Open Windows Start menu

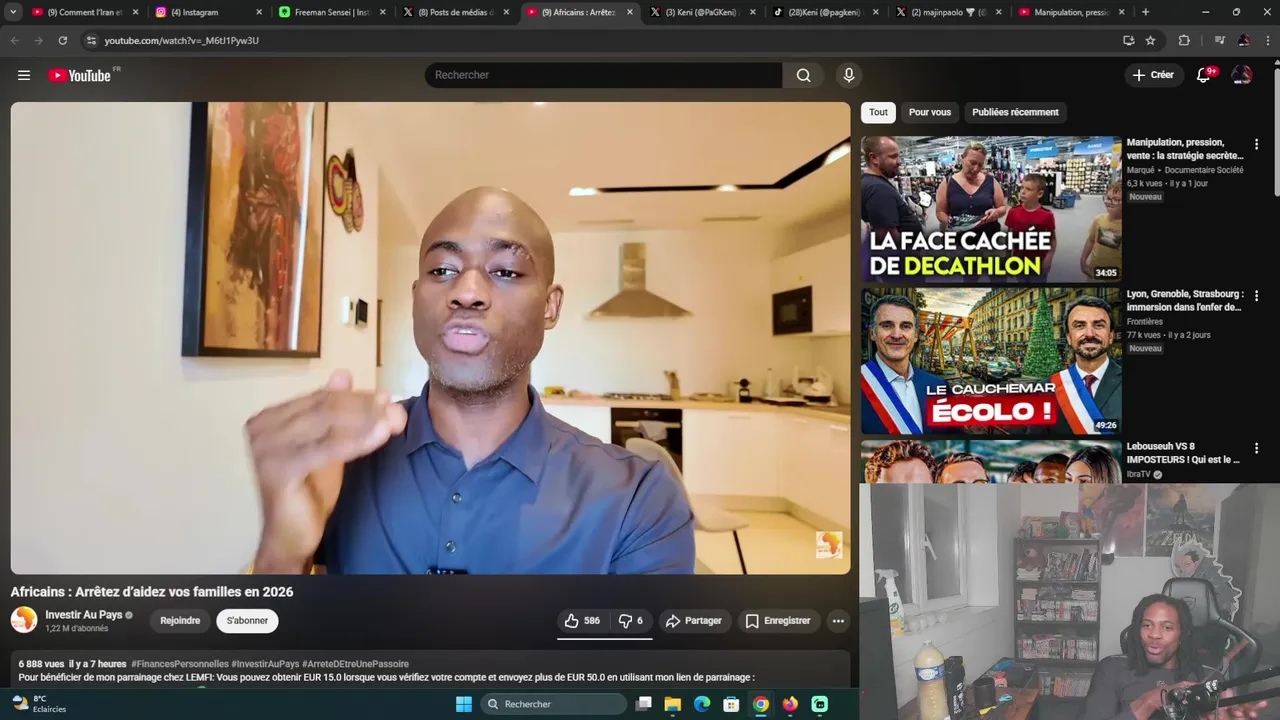tap(464, 704)
